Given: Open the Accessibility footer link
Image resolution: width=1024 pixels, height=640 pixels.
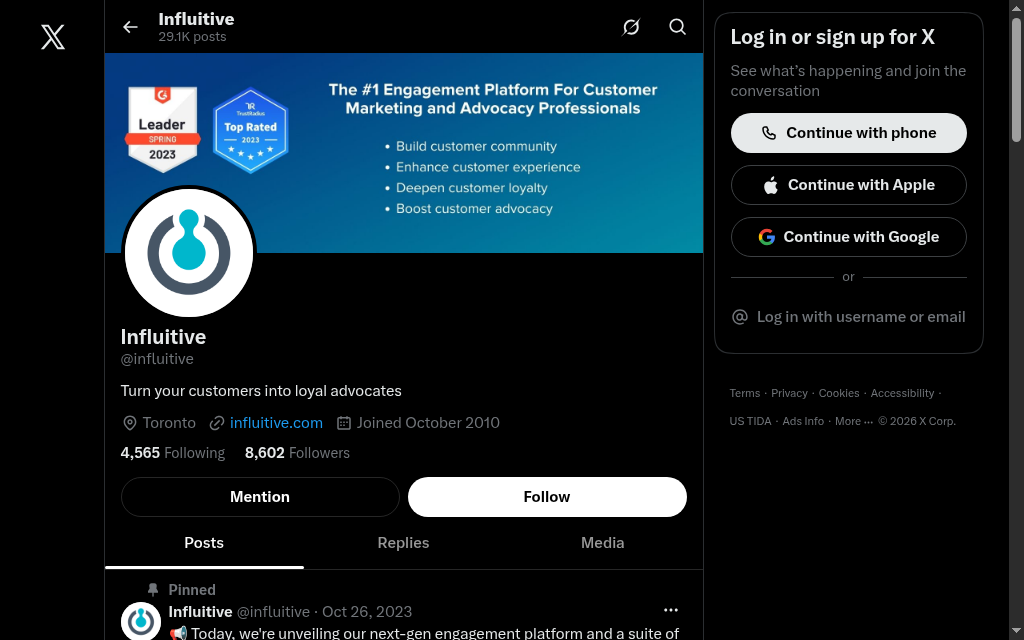Looking at the screenshot, I should tap(902, 393).
